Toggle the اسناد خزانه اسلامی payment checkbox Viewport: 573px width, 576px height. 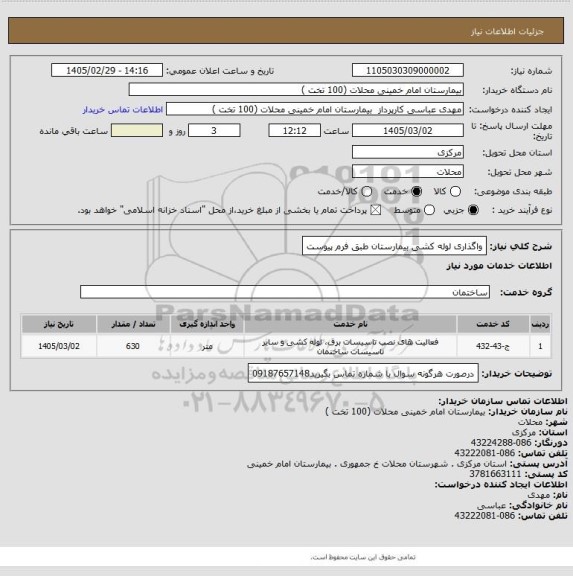(375, 210)
